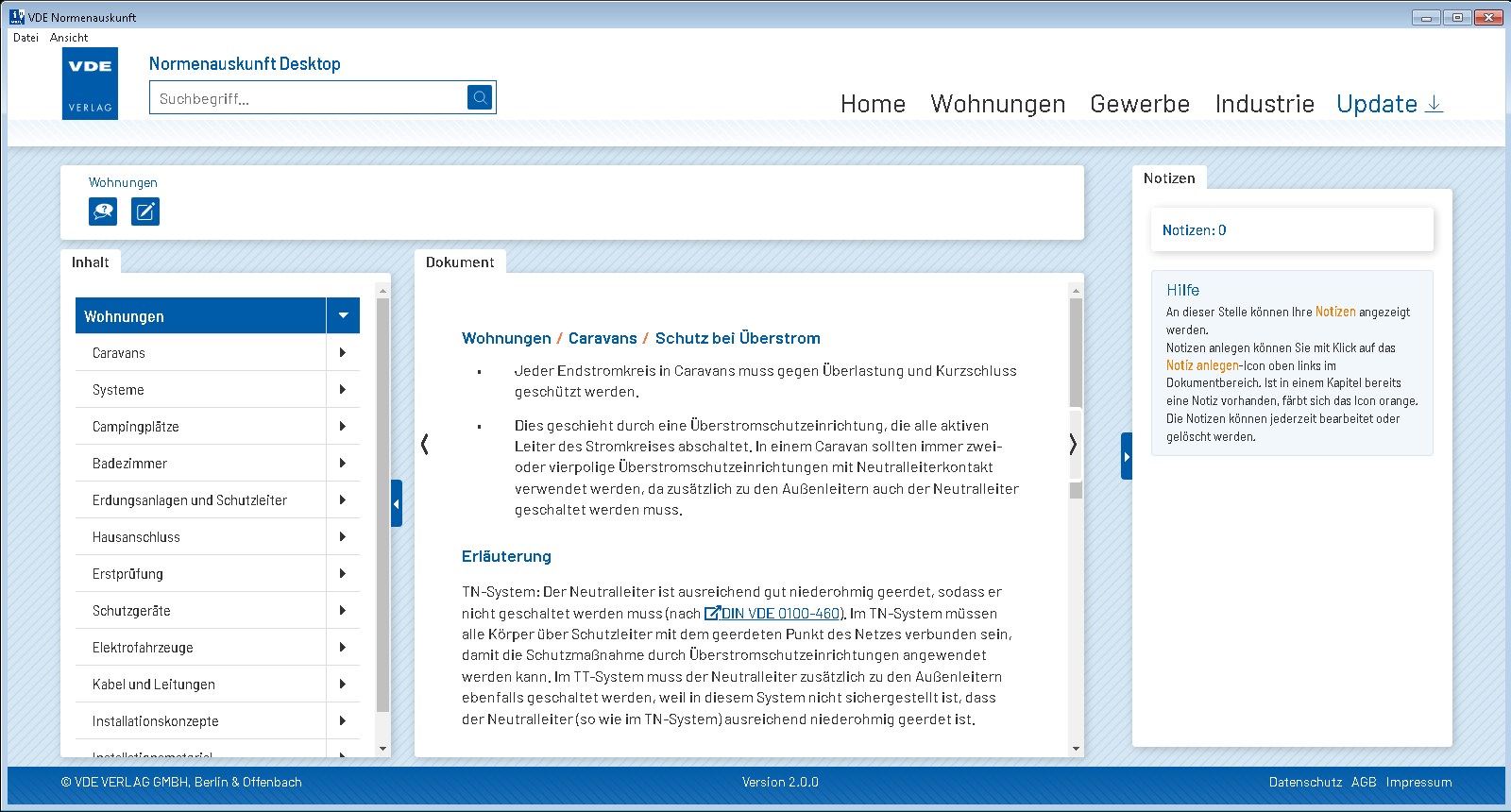Expand the Schutzgeräte entry arrow
Viewport: 1511px width, 812px height.
343,610
